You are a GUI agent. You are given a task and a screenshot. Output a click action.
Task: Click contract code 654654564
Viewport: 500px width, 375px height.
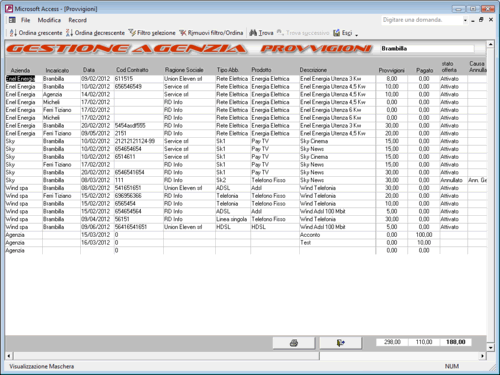pyautogui.click(x=138, y=211)
